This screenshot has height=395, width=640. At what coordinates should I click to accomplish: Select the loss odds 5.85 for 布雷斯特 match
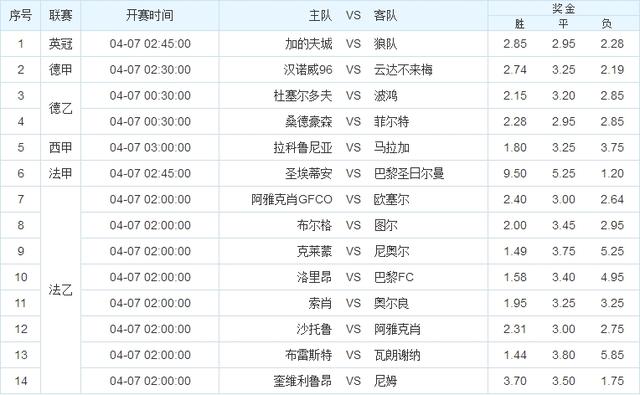[612, 355]
